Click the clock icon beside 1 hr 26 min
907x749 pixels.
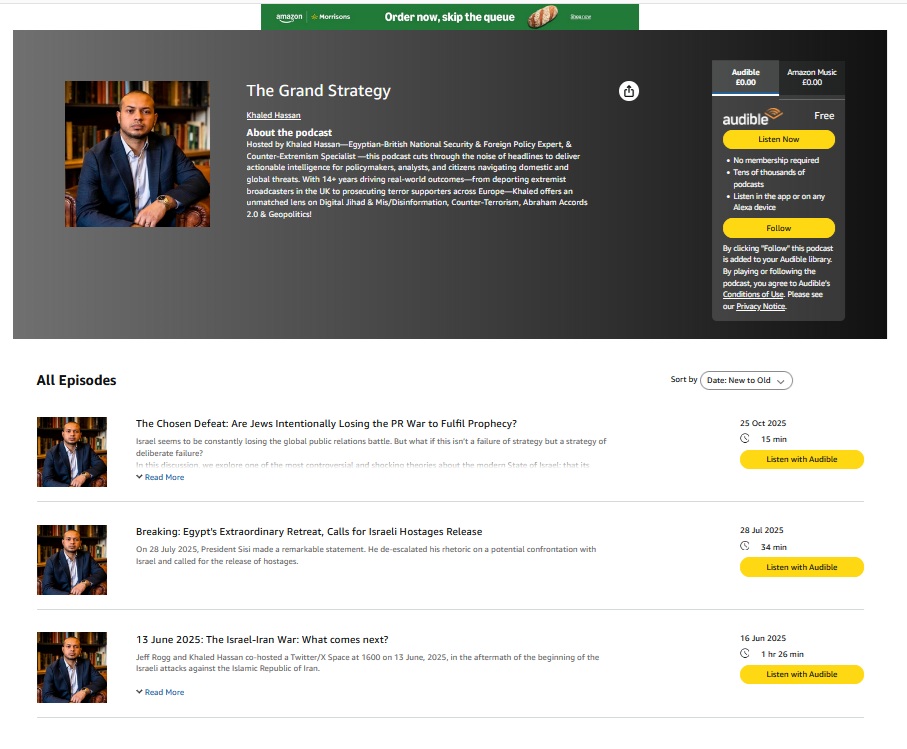pyautogui.click(x=744, y=654)
